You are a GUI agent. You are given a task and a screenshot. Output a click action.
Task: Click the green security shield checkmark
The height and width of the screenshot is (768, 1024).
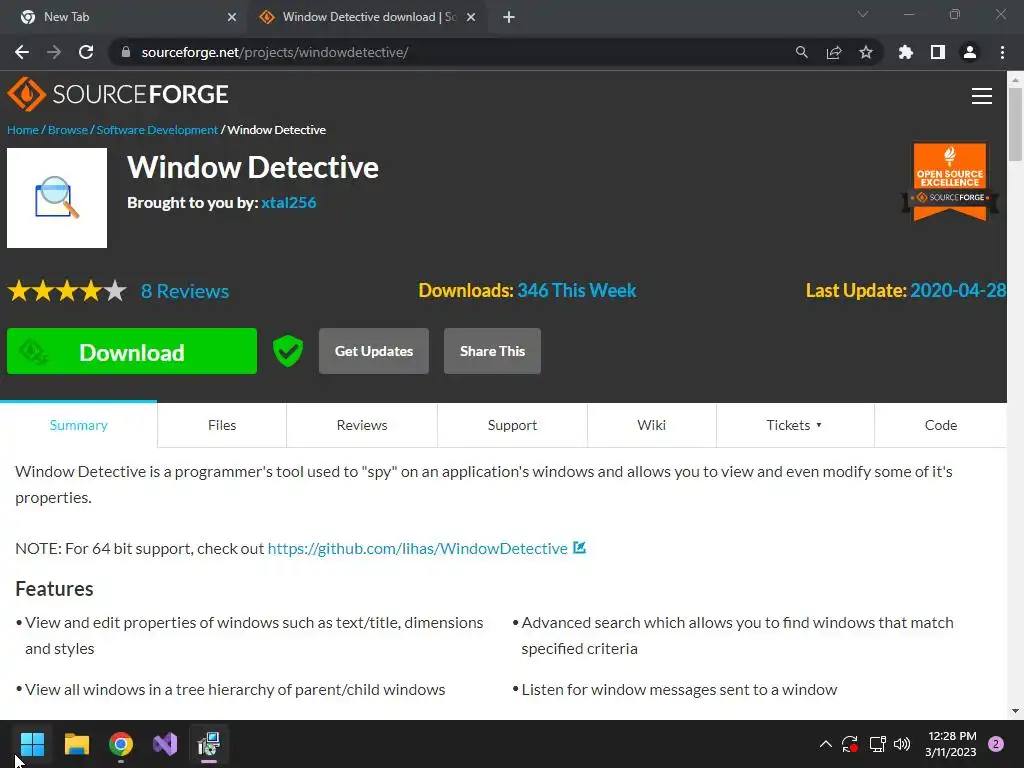(287, 351)
